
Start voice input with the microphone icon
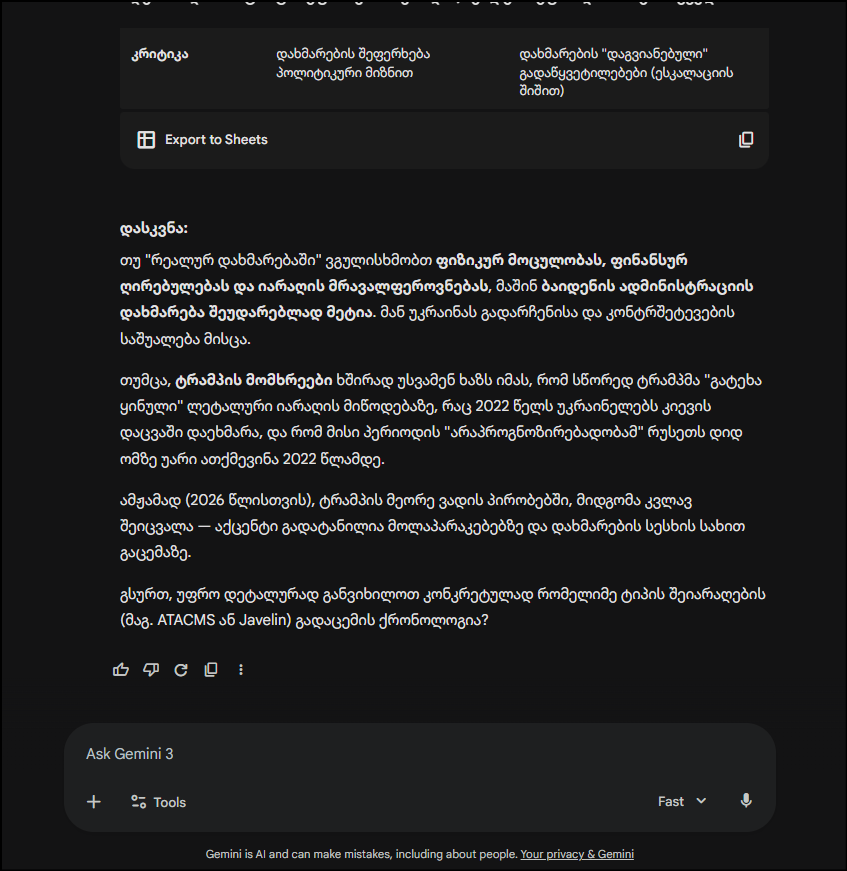click(x=745, y=800)
